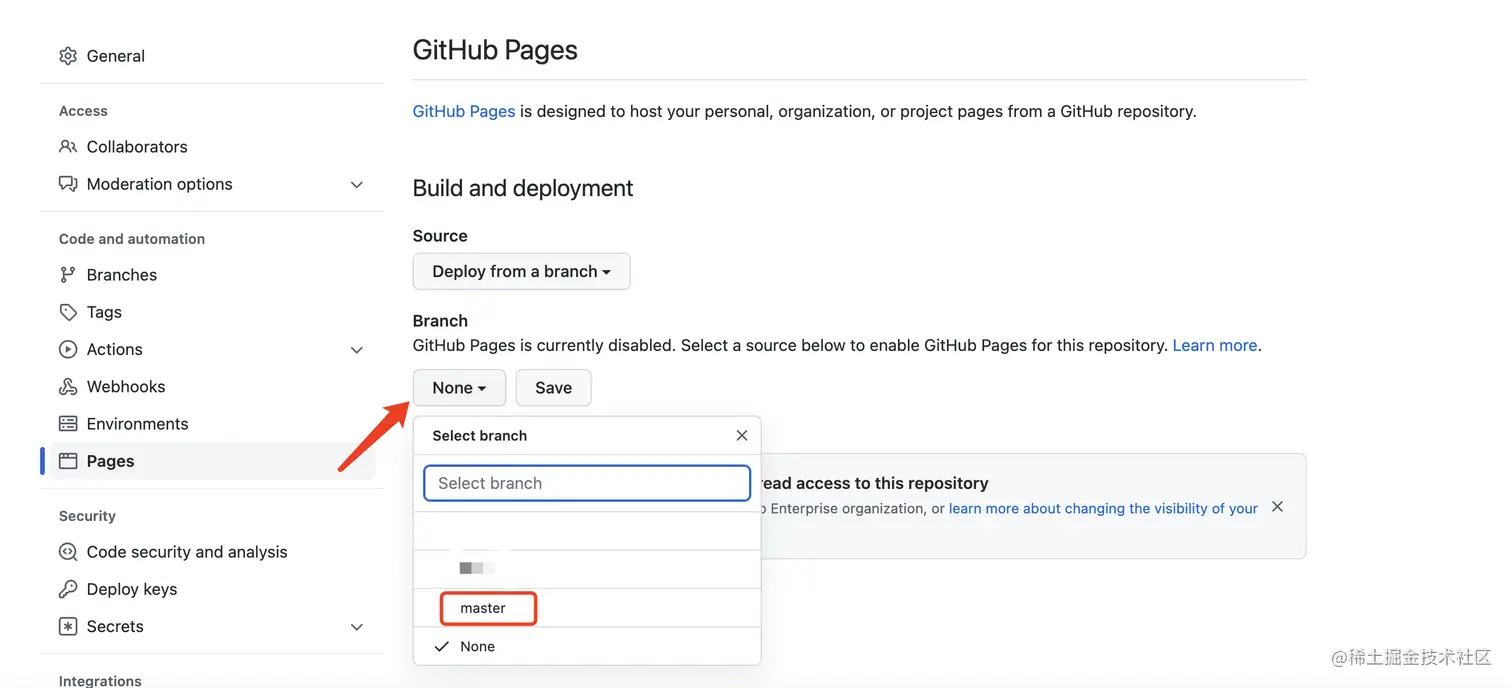The image size is (1512, 688).
Task: Expand the Actions sidebar section
Action: (x=357, y=350)
